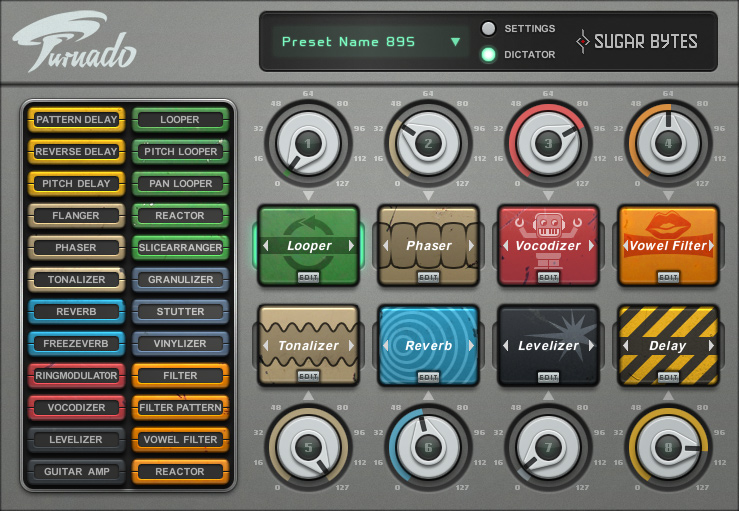Switch Levelizer slot to next effect
Image resolution: width=739 pixels, height=511 pixels.
[x=591, y=346]
